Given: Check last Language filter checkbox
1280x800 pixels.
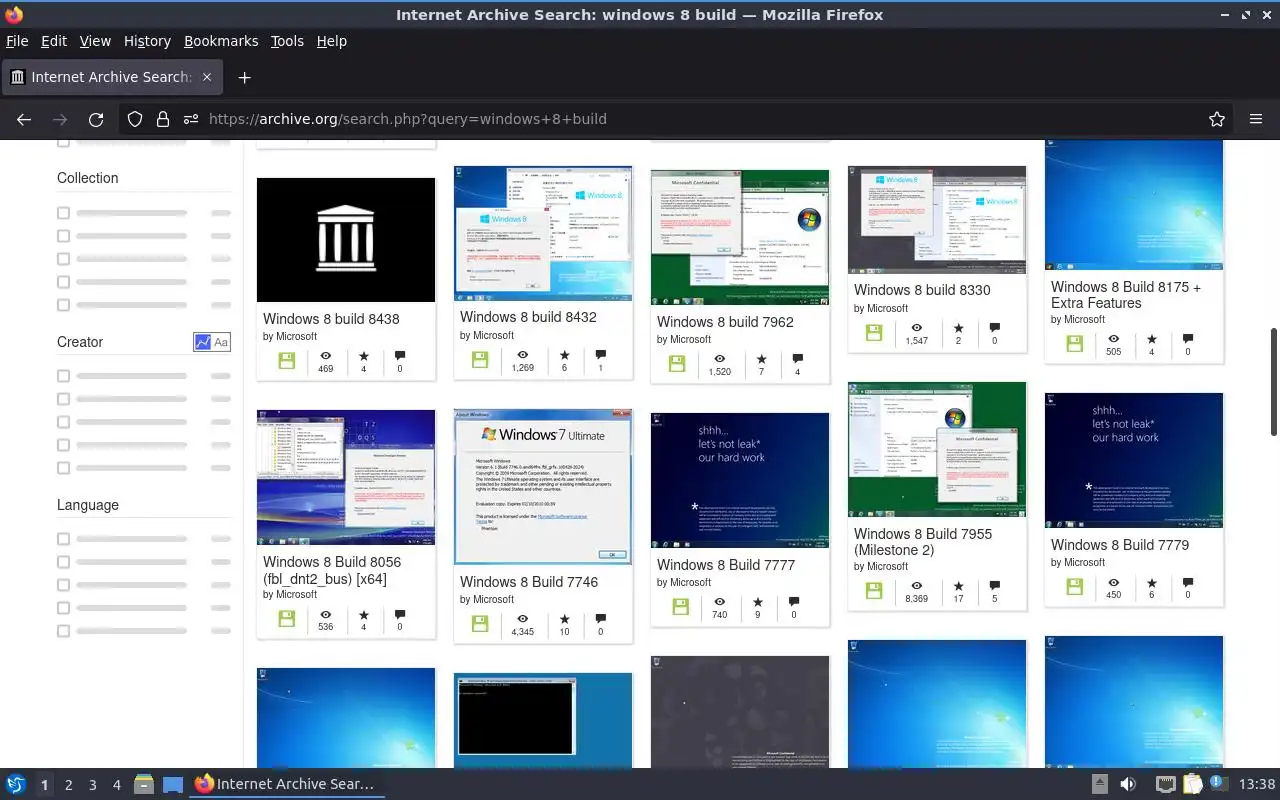Looking at the screenshot, I should point(63,631).
